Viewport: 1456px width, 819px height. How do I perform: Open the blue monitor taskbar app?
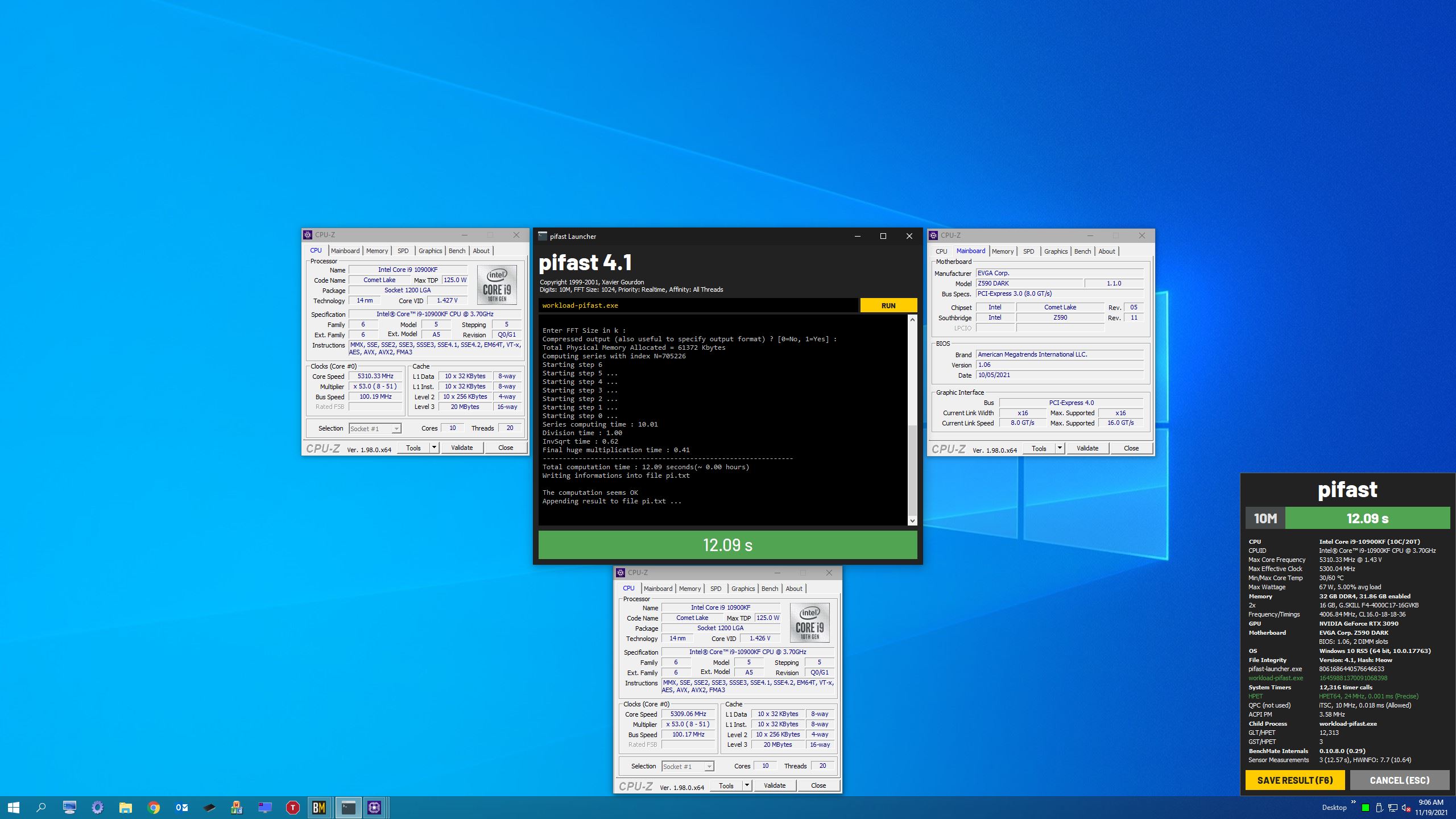265,807
